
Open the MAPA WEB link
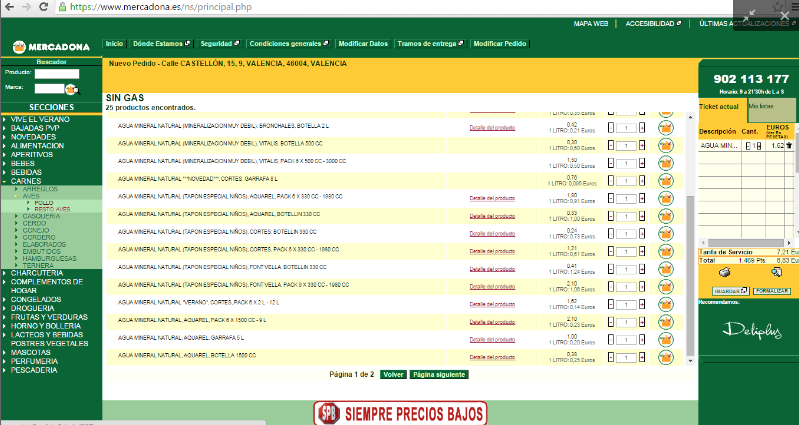591,23
